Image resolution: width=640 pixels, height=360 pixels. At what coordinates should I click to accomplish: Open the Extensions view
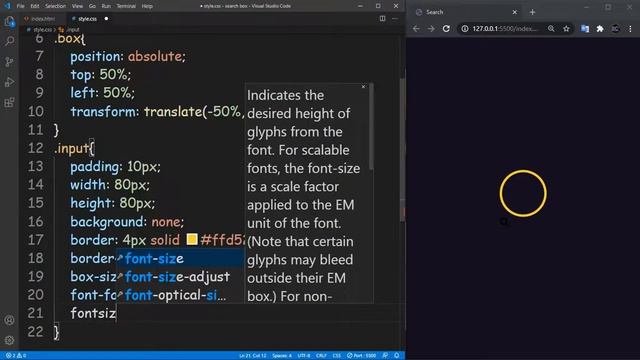click(9, 102)
